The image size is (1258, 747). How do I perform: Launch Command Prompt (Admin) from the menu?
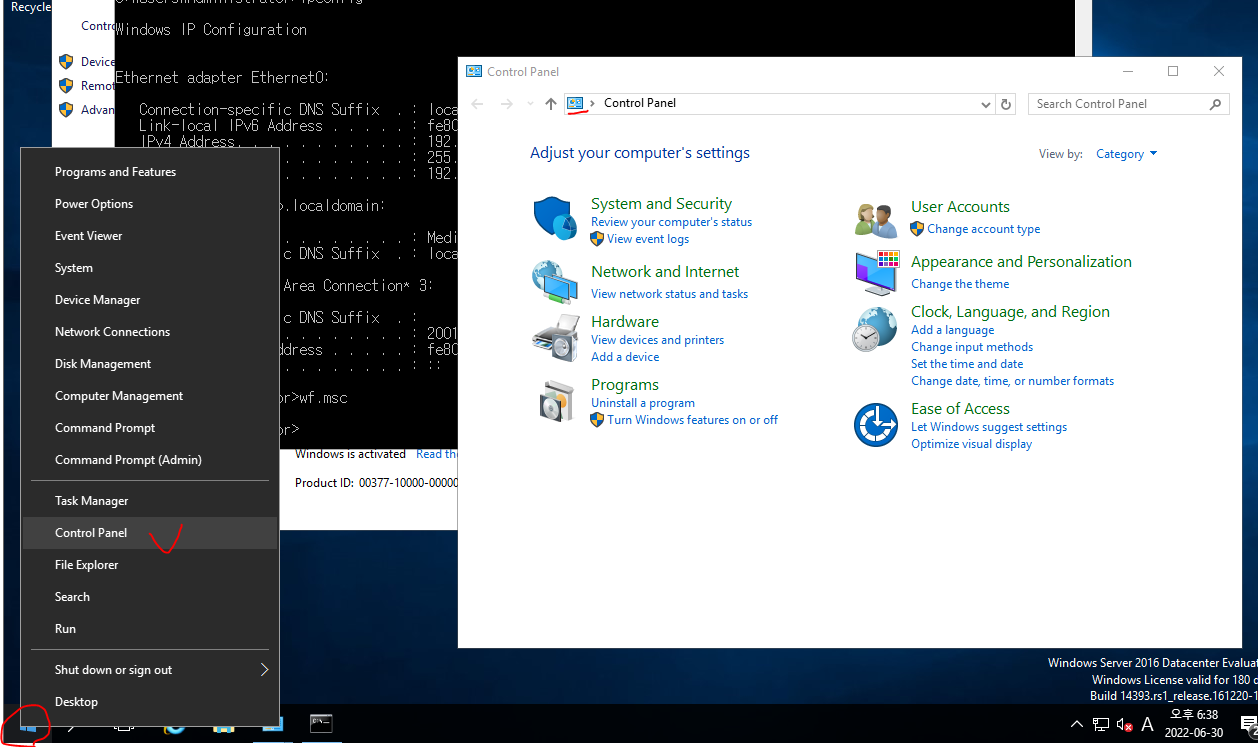click(150, 460)
